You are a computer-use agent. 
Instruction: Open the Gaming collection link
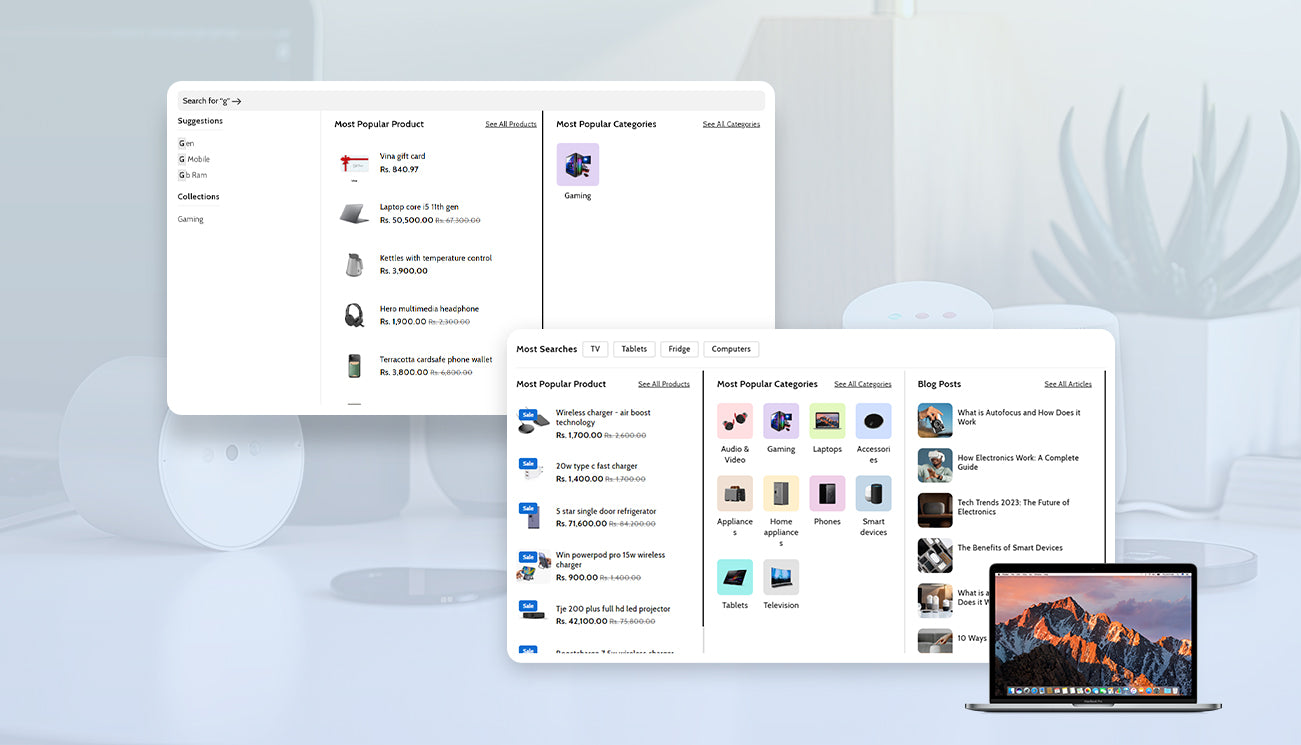(190, 219)
